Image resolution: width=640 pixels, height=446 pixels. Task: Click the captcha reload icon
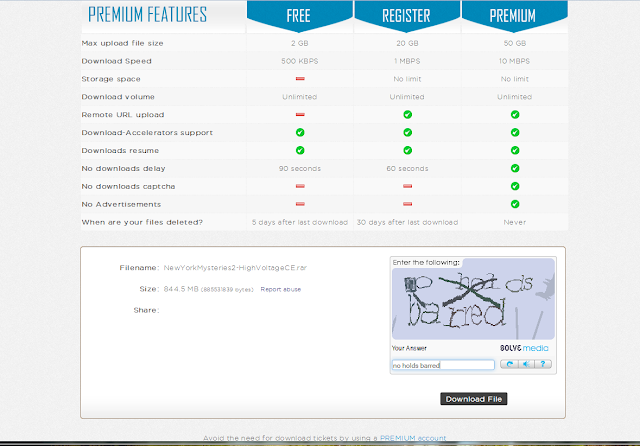coord(509,364)
